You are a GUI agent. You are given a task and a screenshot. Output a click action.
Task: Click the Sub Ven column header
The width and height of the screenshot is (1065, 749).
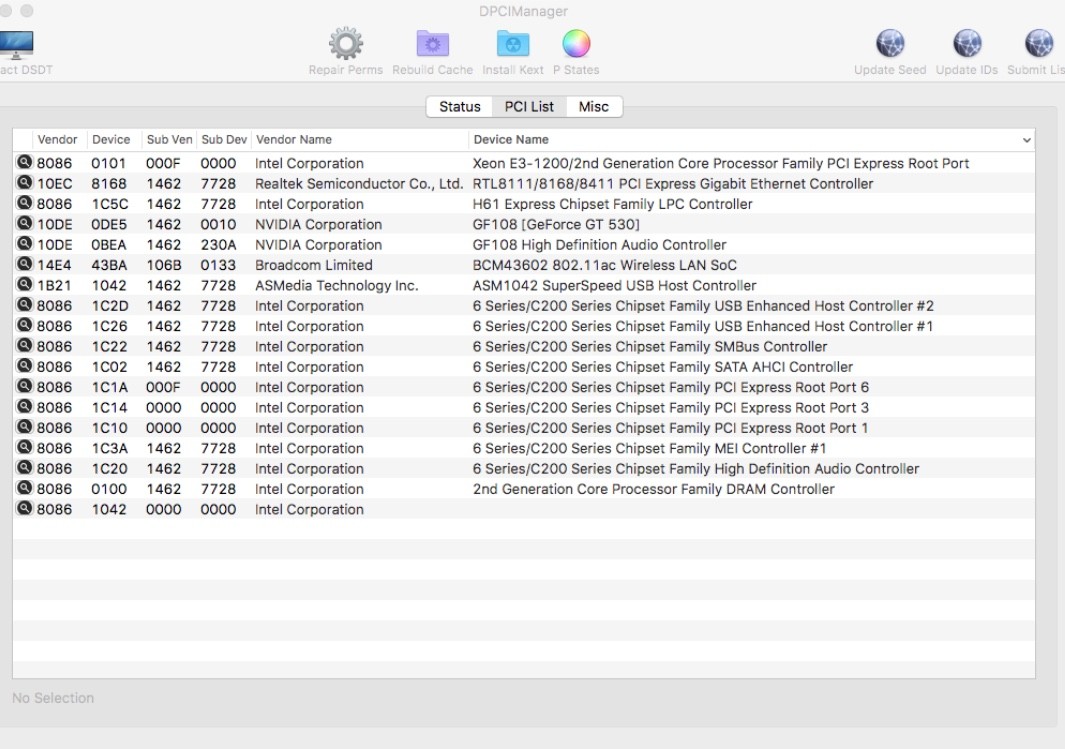pyautogui.click(x=169, y=140)
